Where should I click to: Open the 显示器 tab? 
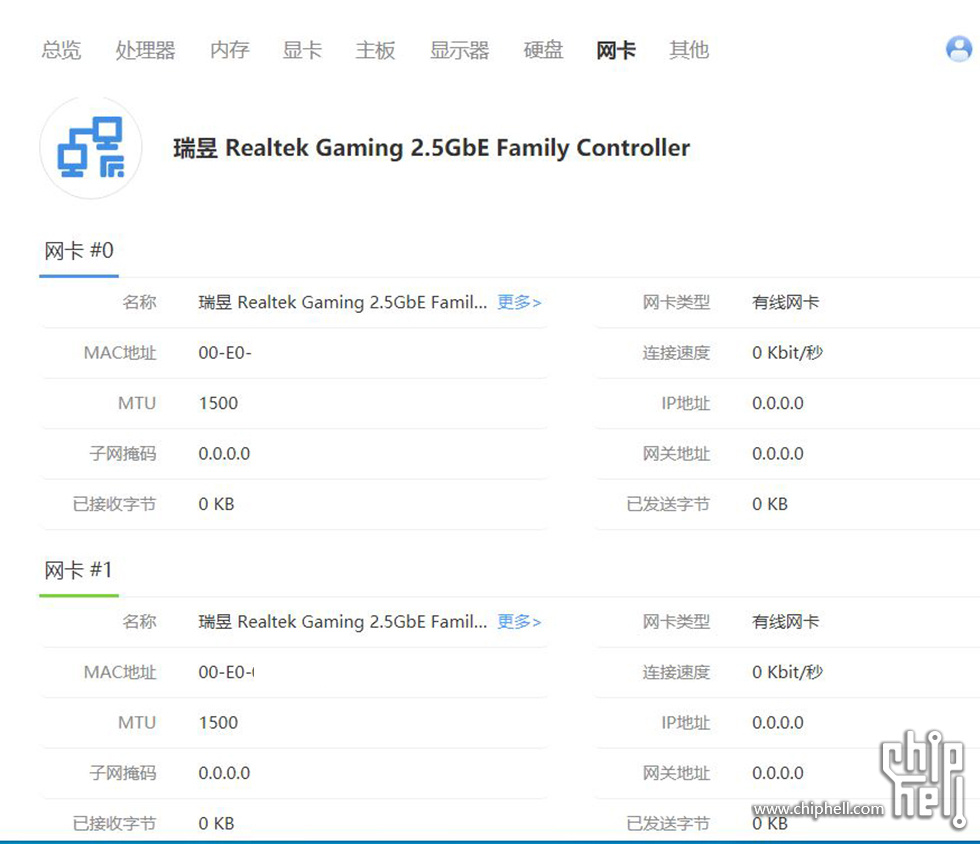(x=459, y=50)
